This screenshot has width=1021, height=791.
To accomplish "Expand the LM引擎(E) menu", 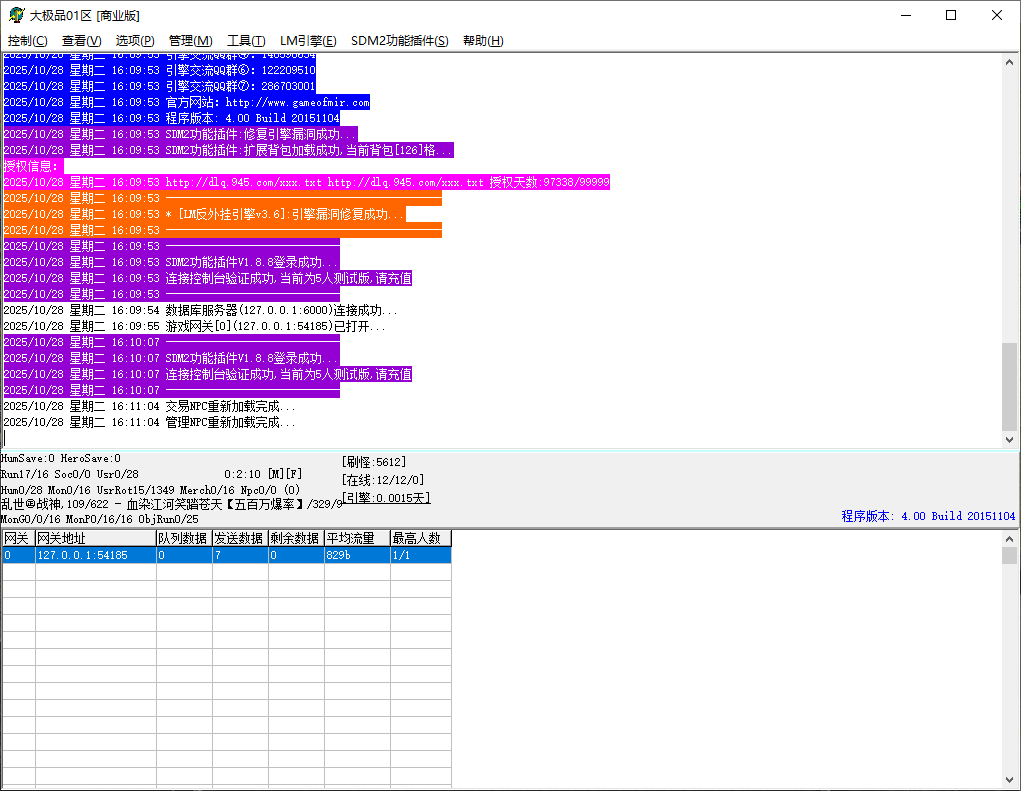I will pos(308,41).
